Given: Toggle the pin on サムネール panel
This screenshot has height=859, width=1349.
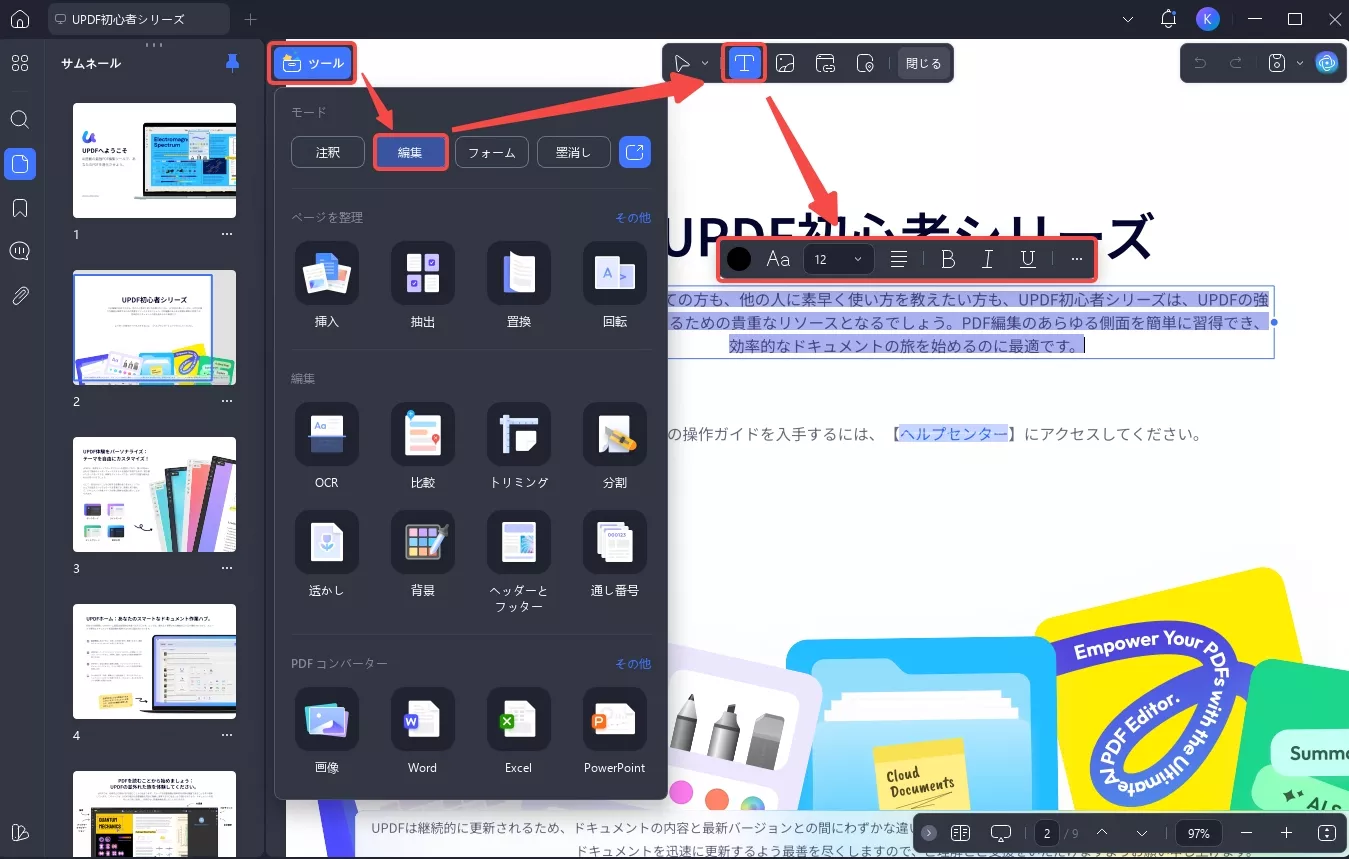Looking at the screenshot, I should pyautogui.click(x=233, y=63).
